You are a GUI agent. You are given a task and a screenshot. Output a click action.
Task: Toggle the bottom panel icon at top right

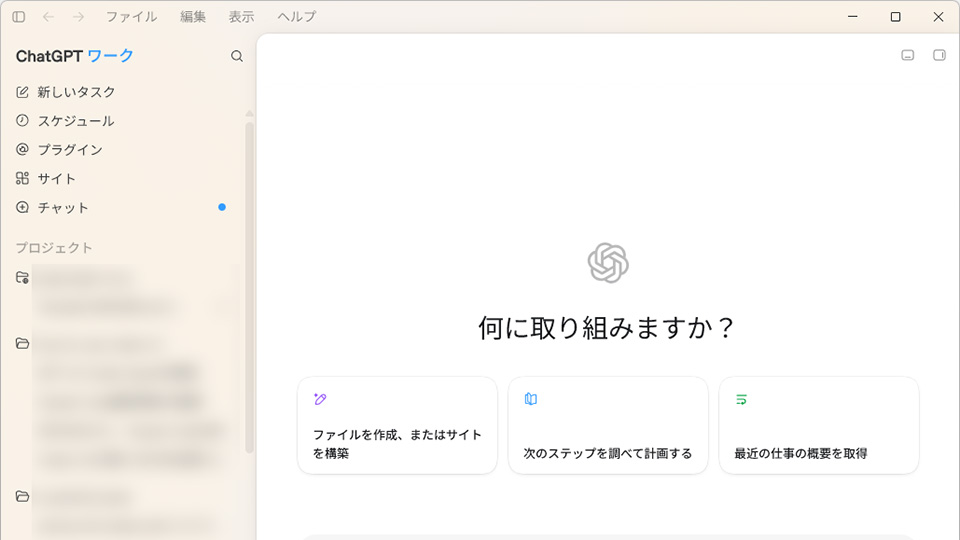point(907,55)
